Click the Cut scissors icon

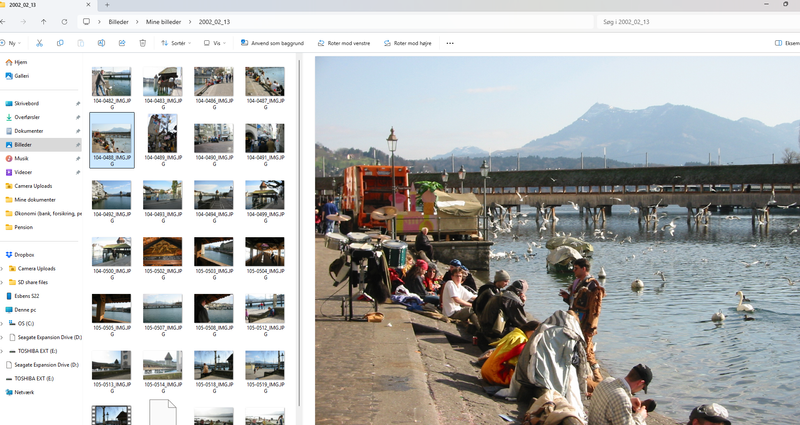[39, 43]
